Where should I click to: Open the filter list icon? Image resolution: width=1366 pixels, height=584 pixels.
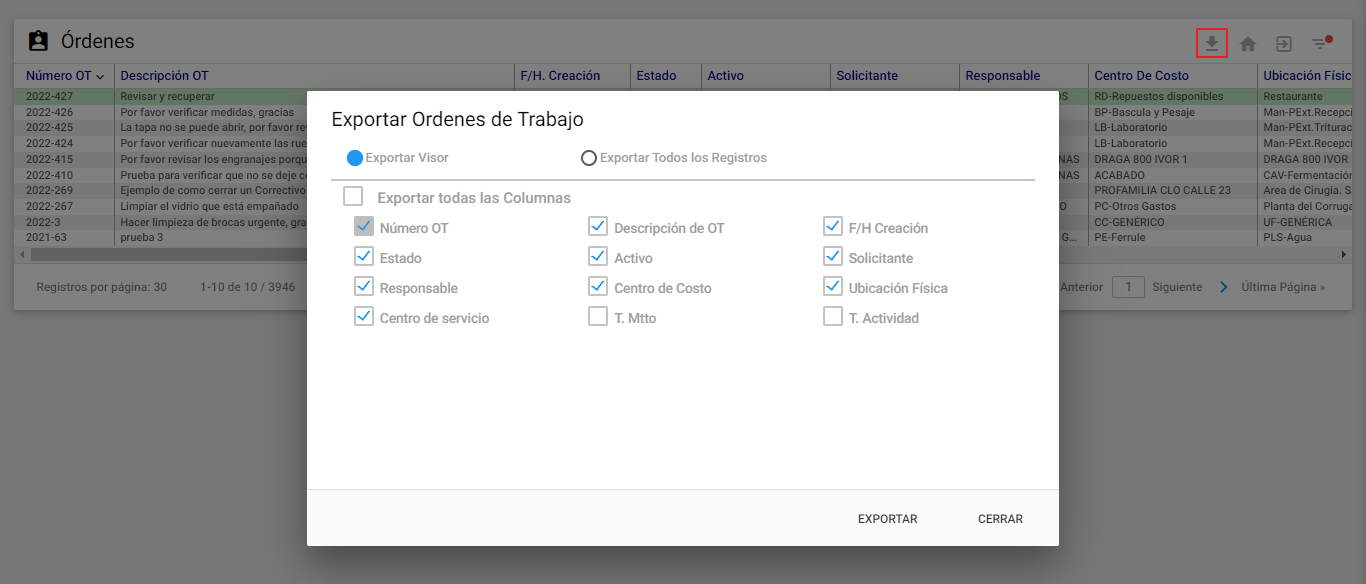[1321, 44]
